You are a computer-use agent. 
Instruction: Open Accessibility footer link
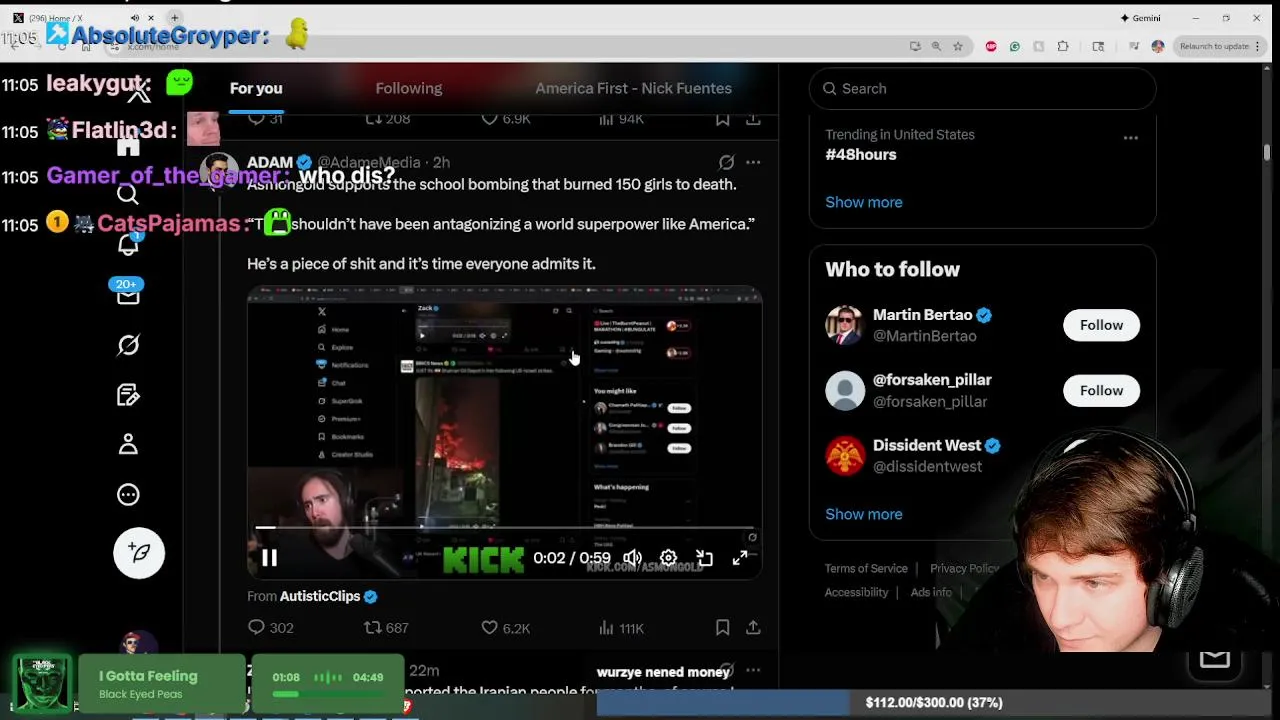click(x=856, y=592)
